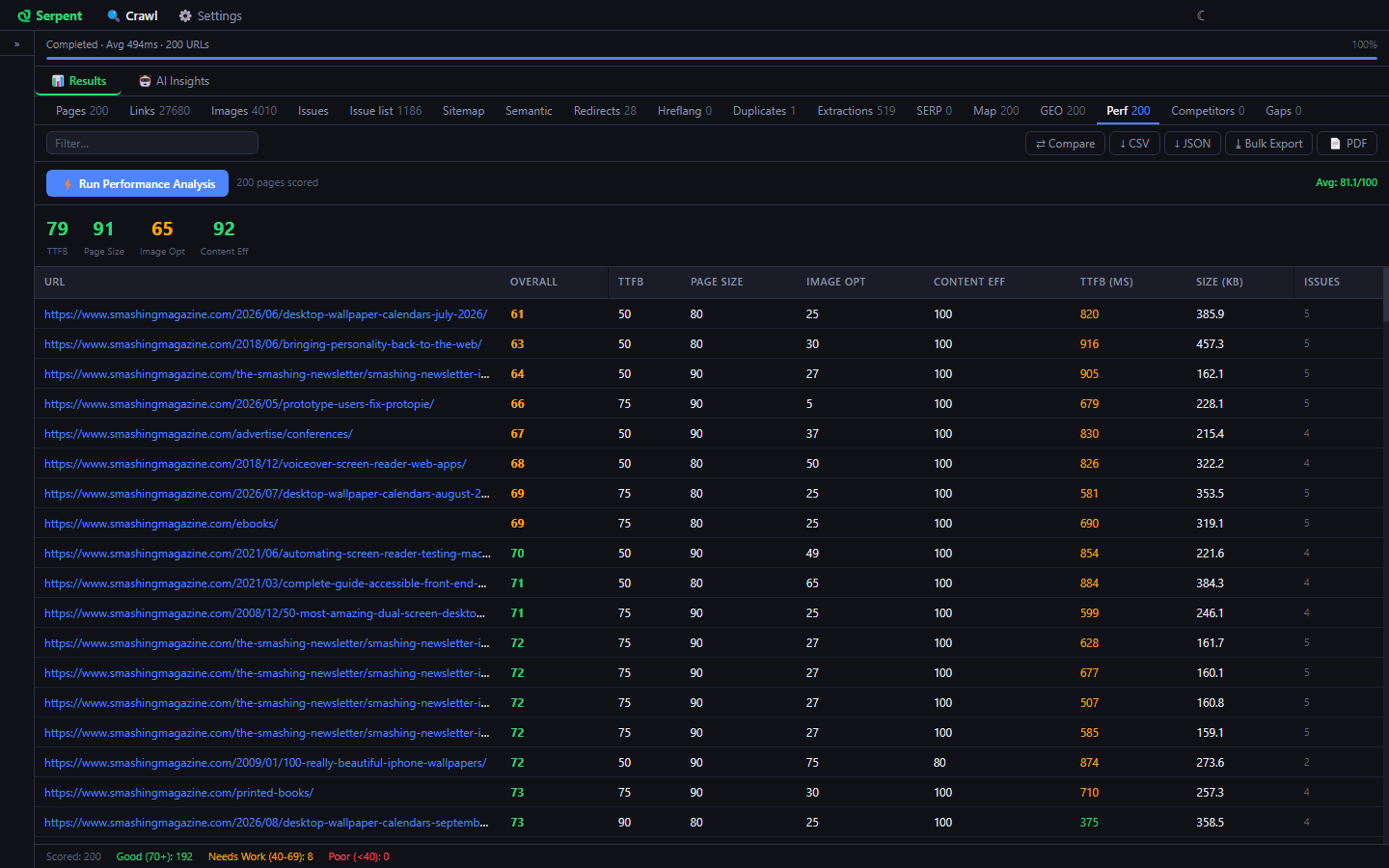Go to the GEO 200 tab
The image size is (1389, 868).
1063,111
